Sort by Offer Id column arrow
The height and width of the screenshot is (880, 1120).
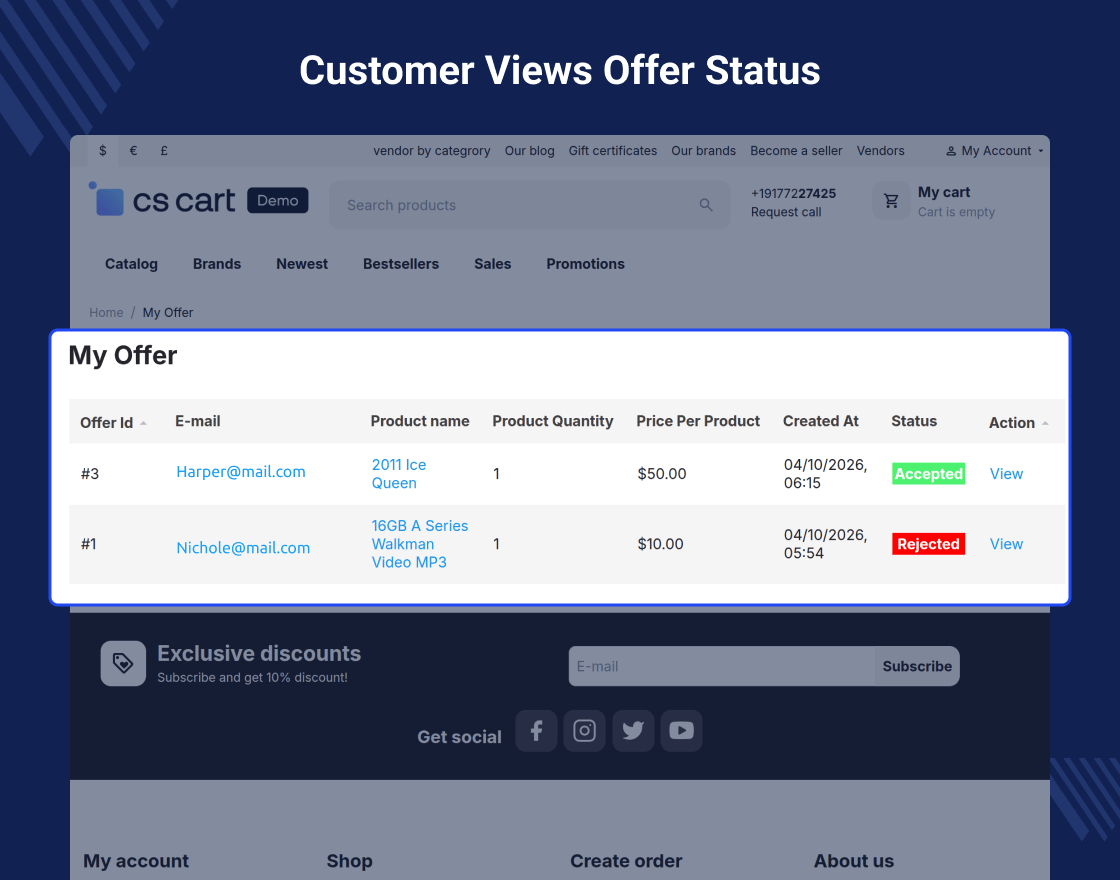coord(144,423)
